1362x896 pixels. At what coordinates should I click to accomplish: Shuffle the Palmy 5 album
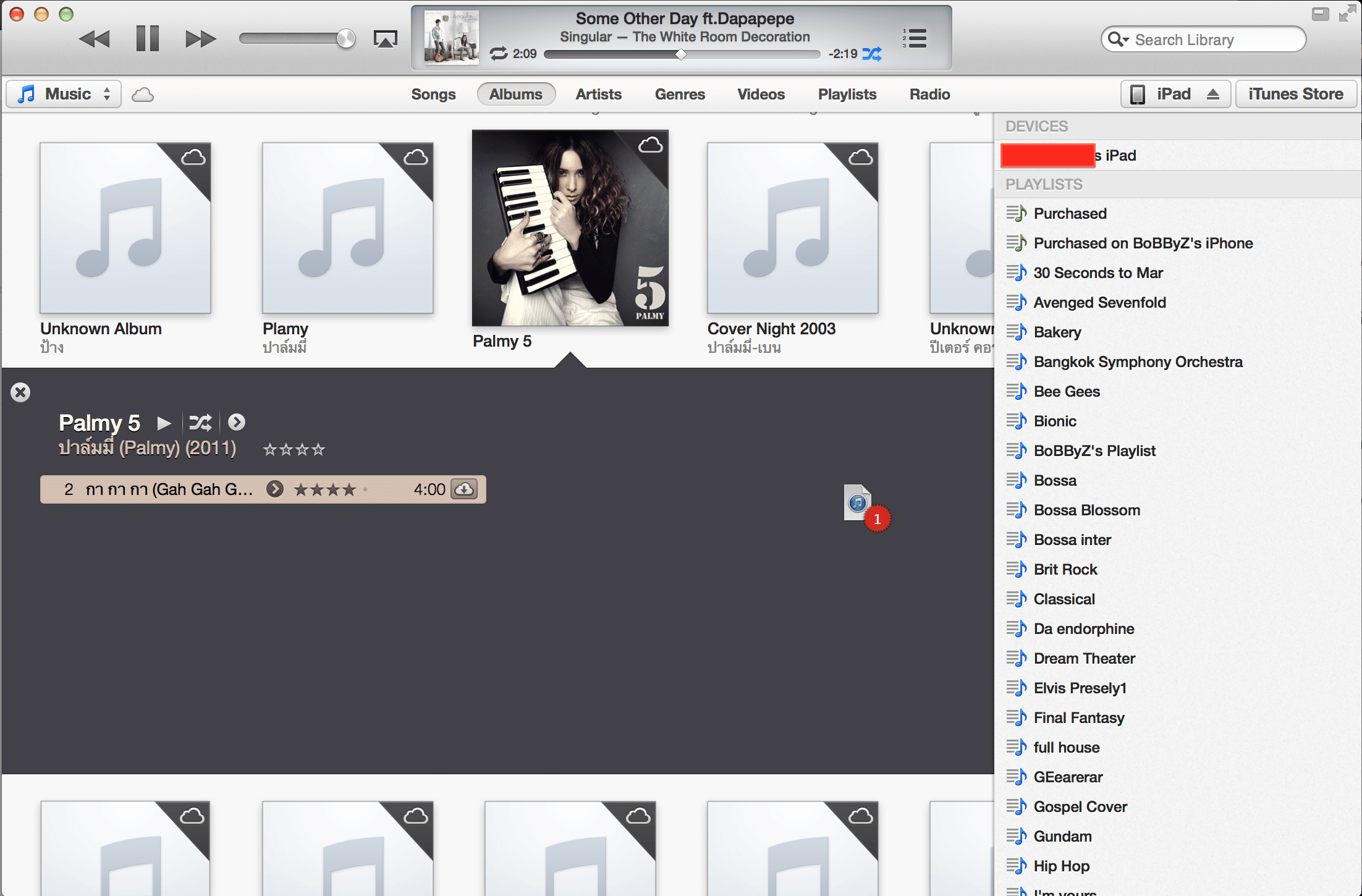[x=200, y=423]
